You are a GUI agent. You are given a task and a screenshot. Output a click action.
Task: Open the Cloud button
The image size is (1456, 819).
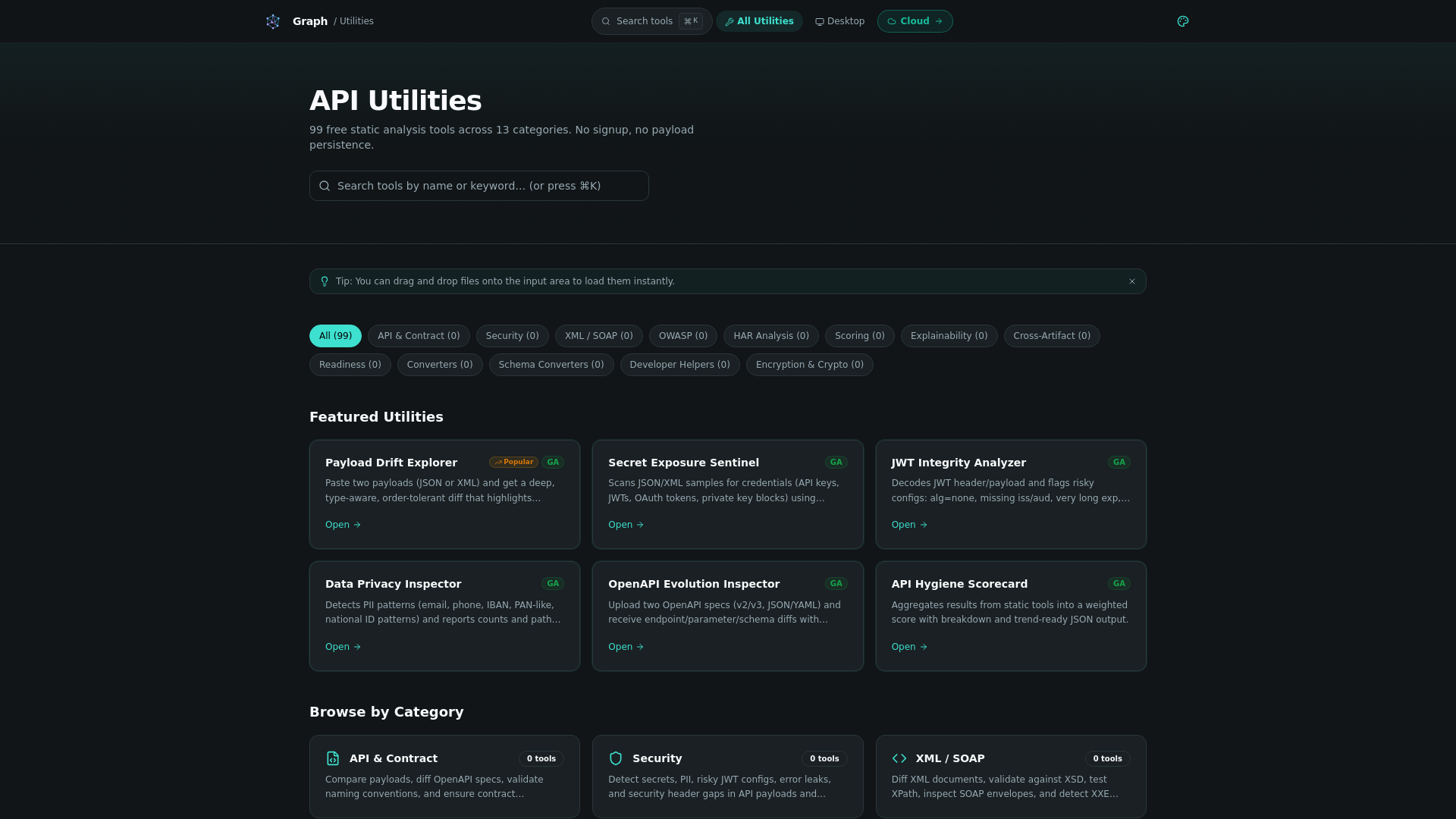(x=915, y=21)
